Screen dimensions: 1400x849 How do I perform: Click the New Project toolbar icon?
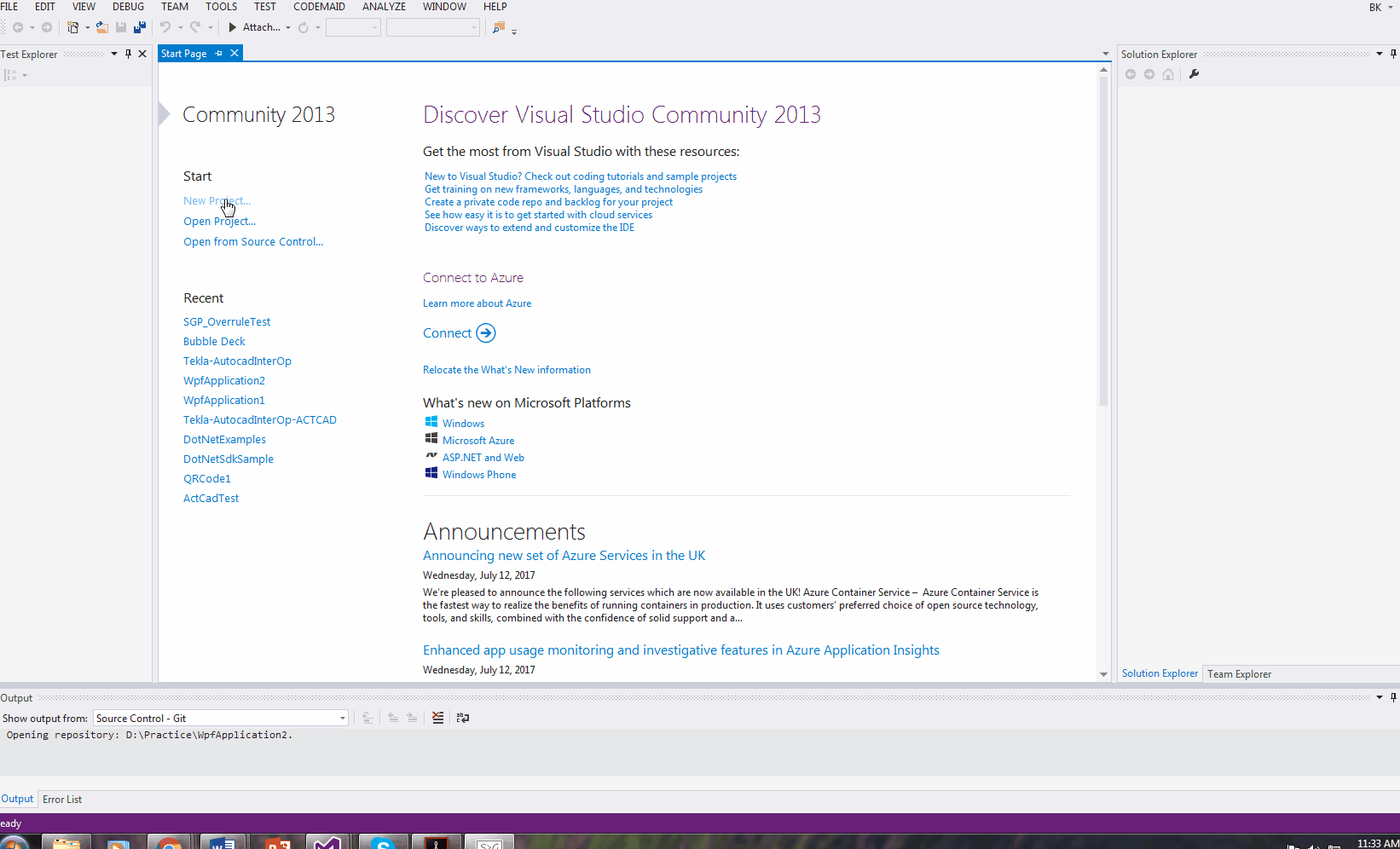click(x=73, y=27)
